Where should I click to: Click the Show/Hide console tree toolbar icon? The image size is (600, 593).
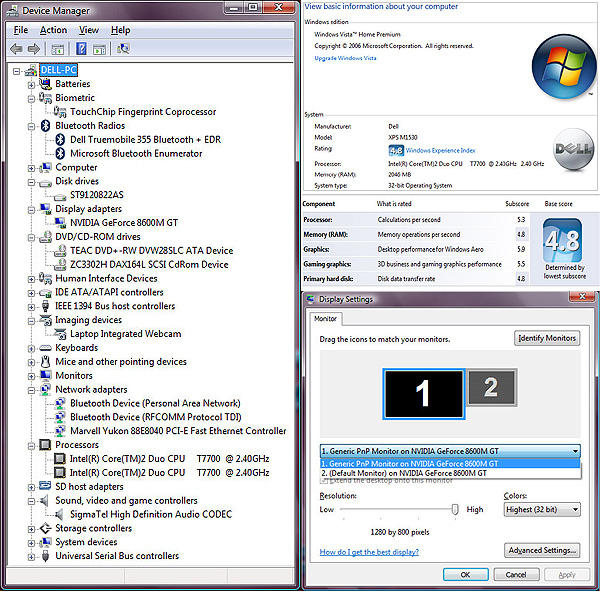[x=58, y=49]
